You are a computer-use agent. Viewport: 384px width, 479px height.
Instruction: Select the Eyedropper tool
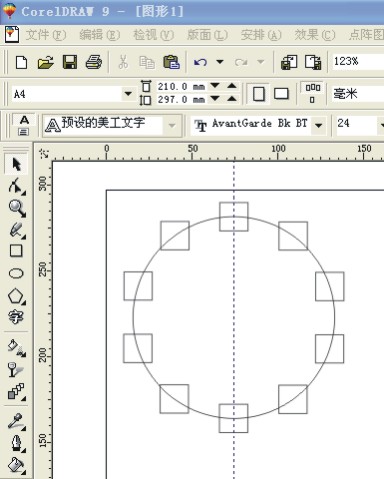16,421
